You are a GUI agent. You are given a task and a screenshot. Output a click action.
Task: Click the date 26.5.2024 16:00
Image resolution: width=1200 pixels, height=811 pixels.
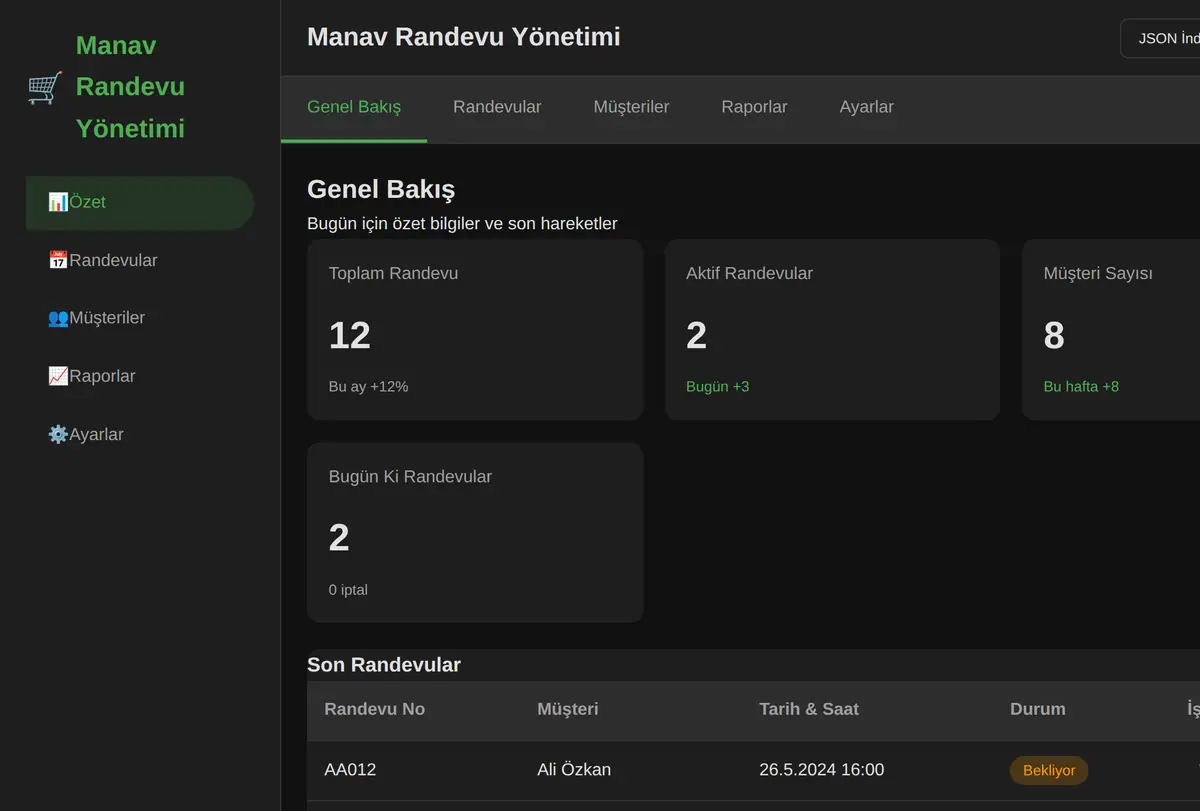[x=822, y=770]
